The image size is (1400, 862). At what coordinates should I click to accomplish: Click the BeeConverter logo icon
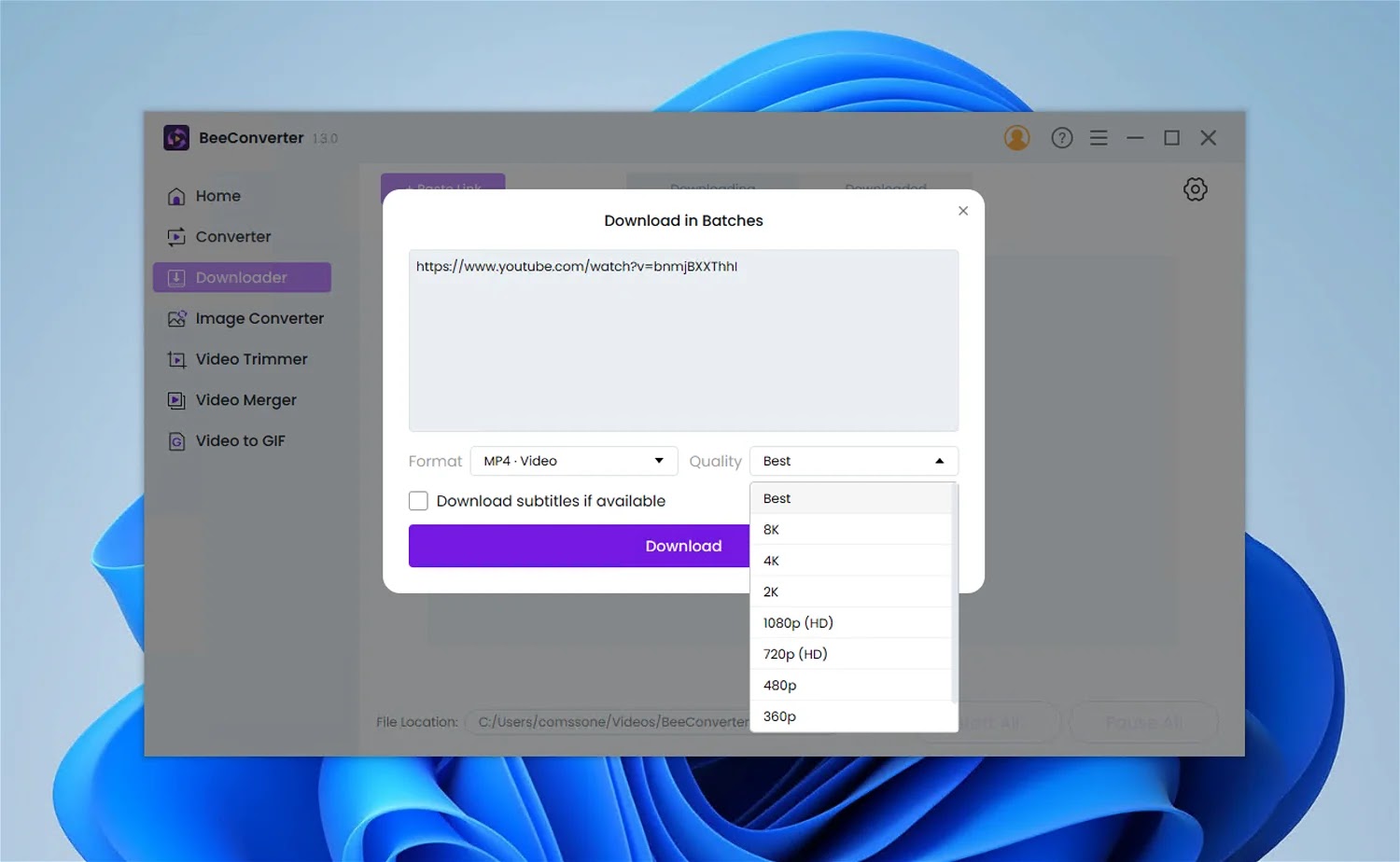pos(176,138)
